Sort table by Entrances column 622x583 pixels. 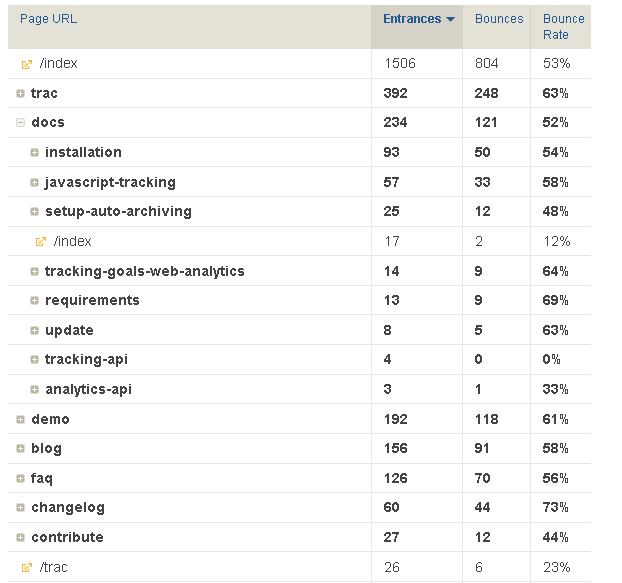click(412, 19)
